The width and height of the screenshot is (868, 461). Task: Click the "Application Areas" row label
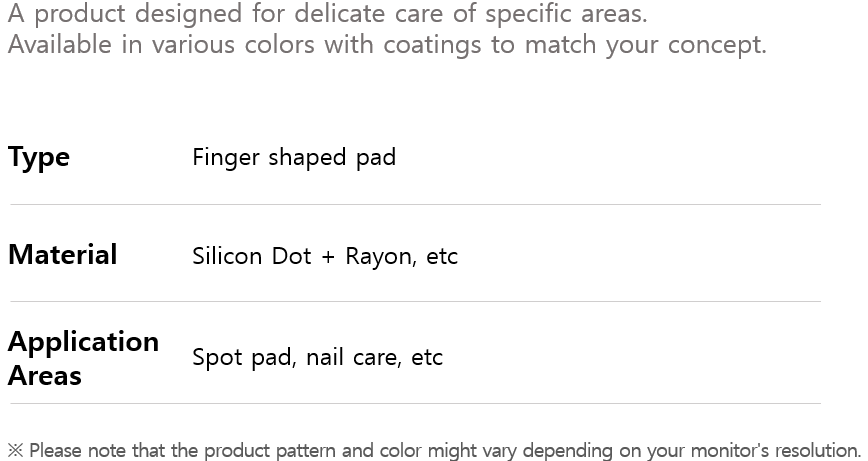click(83, 358)
